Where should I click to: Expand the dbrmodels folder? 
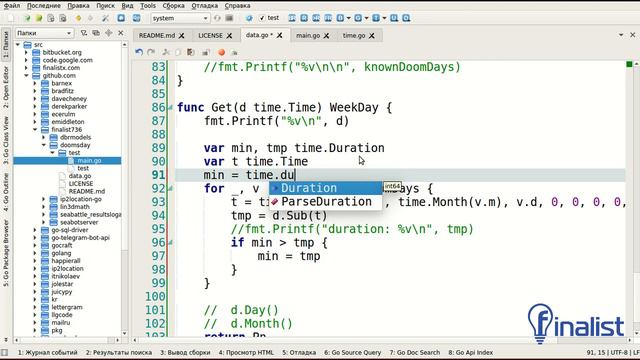44,138
